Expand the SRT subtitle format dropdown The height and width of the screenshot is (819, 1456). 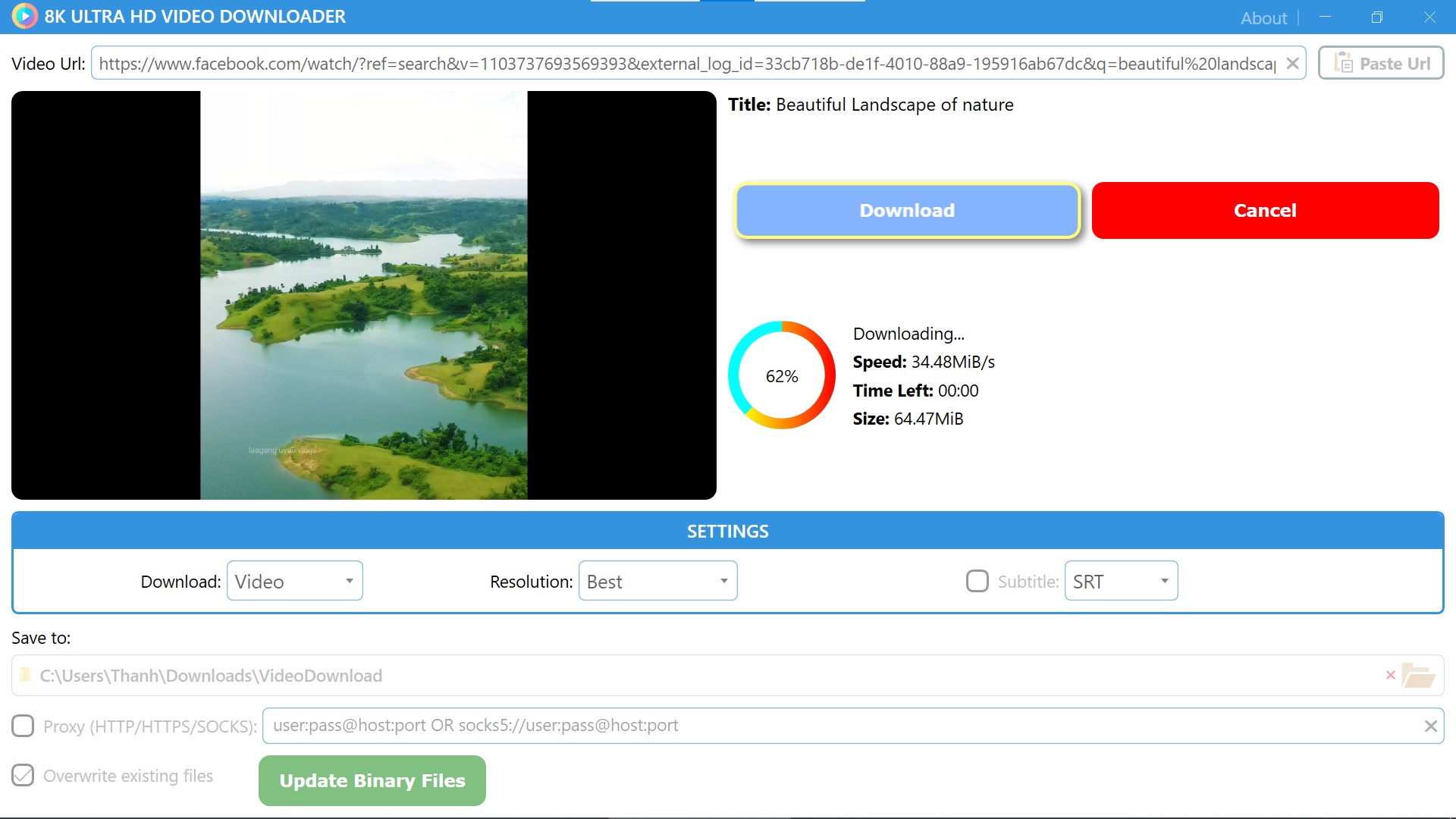pos(1120,581)
